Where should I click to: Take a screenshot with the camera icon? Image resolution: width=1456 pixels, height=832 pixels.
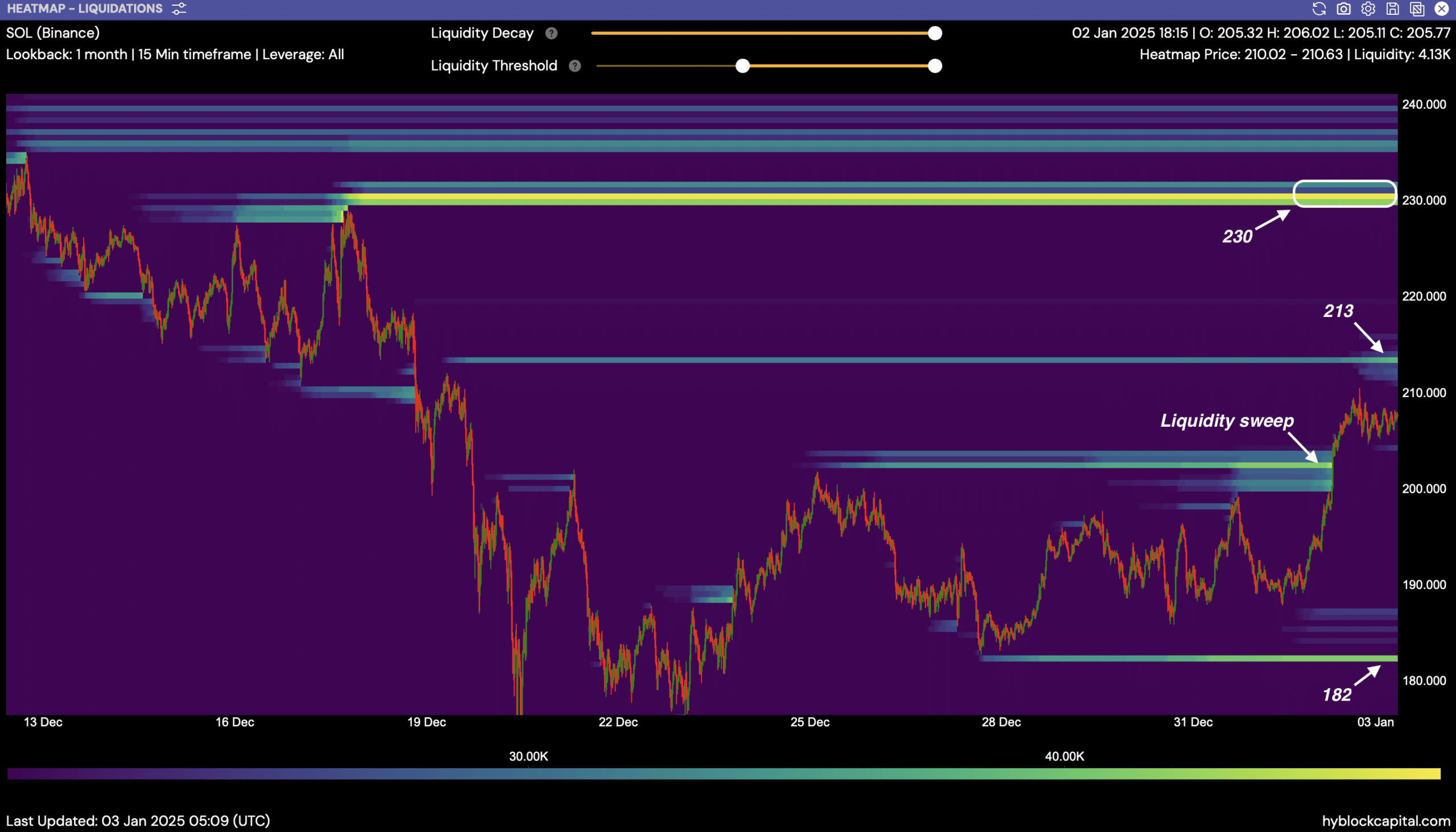pyautogui.click(x=1343, y=9)
